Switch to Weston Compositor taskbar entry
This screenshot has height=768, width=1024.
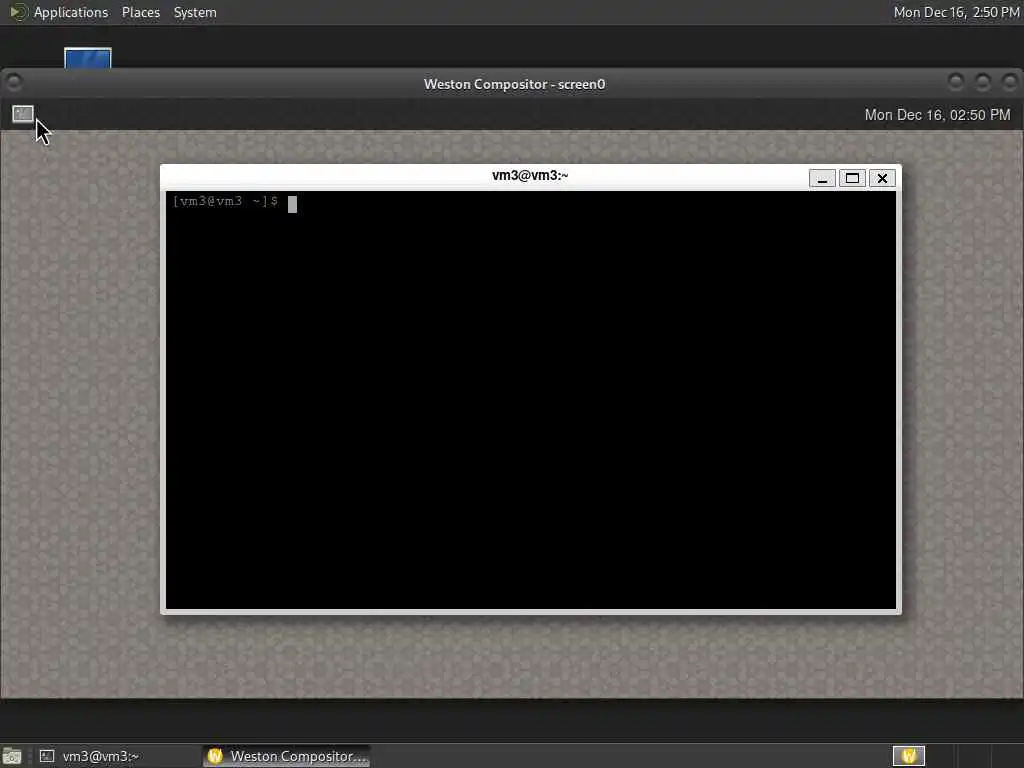pos(287,756)
